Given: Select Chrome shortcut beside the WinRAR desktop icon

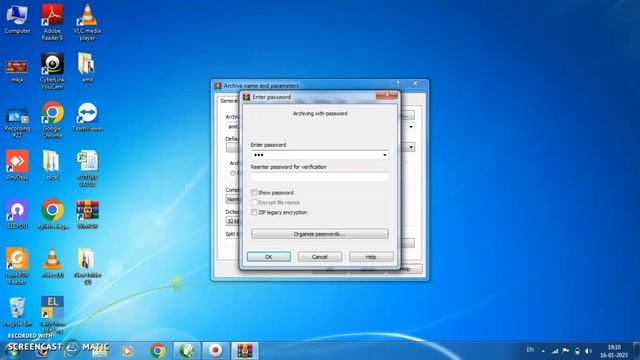Looking at the screenshot, I should 52,214.
